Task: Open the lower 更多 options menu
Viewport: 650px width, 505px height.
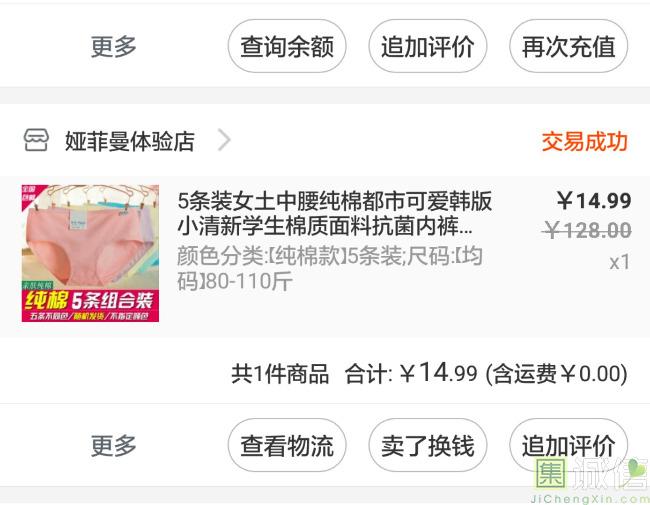Action: pos(114,445)
